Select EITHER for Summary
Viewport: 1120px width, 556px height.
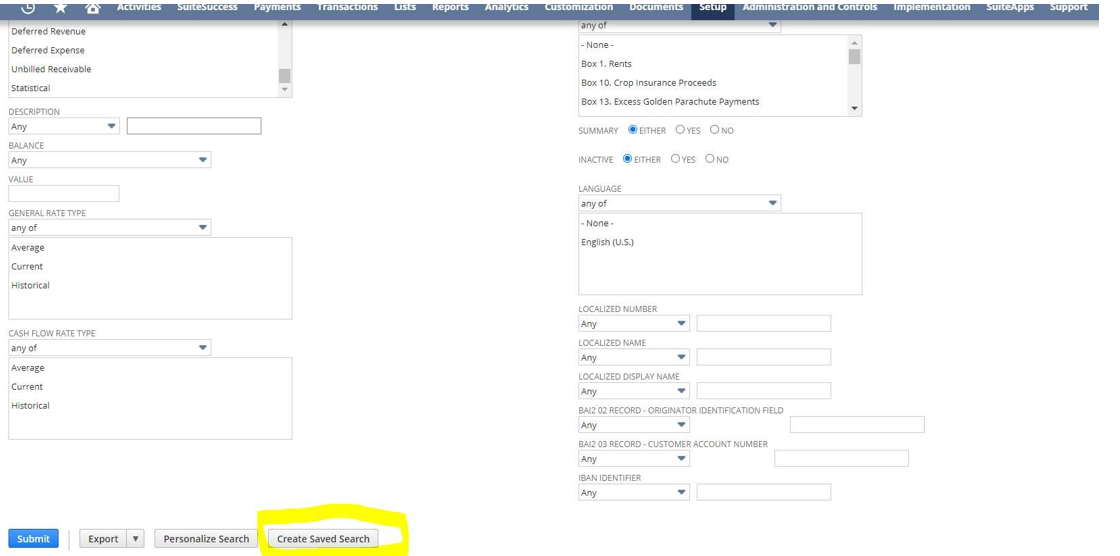[632, 130]
